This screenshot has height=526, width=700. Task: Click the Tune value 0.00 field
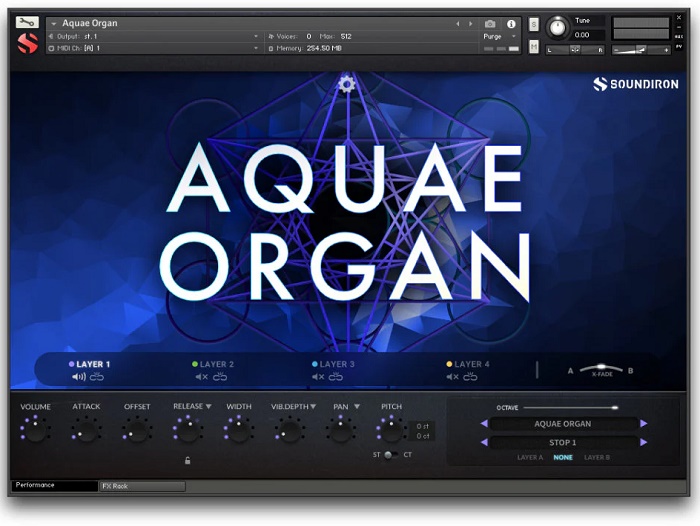tap(588, 35)
